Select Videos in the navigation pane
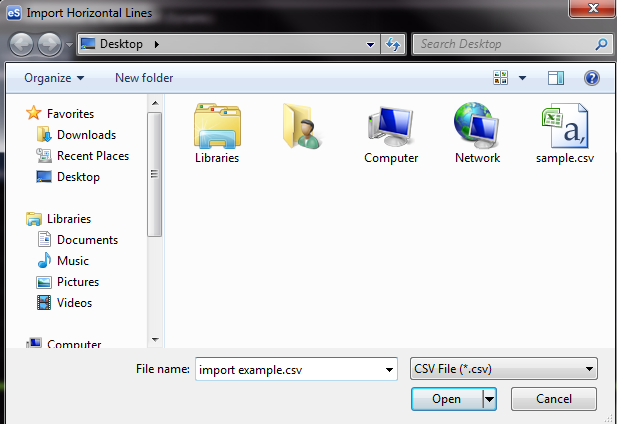The image size is (617, 424). click(x=65, y=303)
